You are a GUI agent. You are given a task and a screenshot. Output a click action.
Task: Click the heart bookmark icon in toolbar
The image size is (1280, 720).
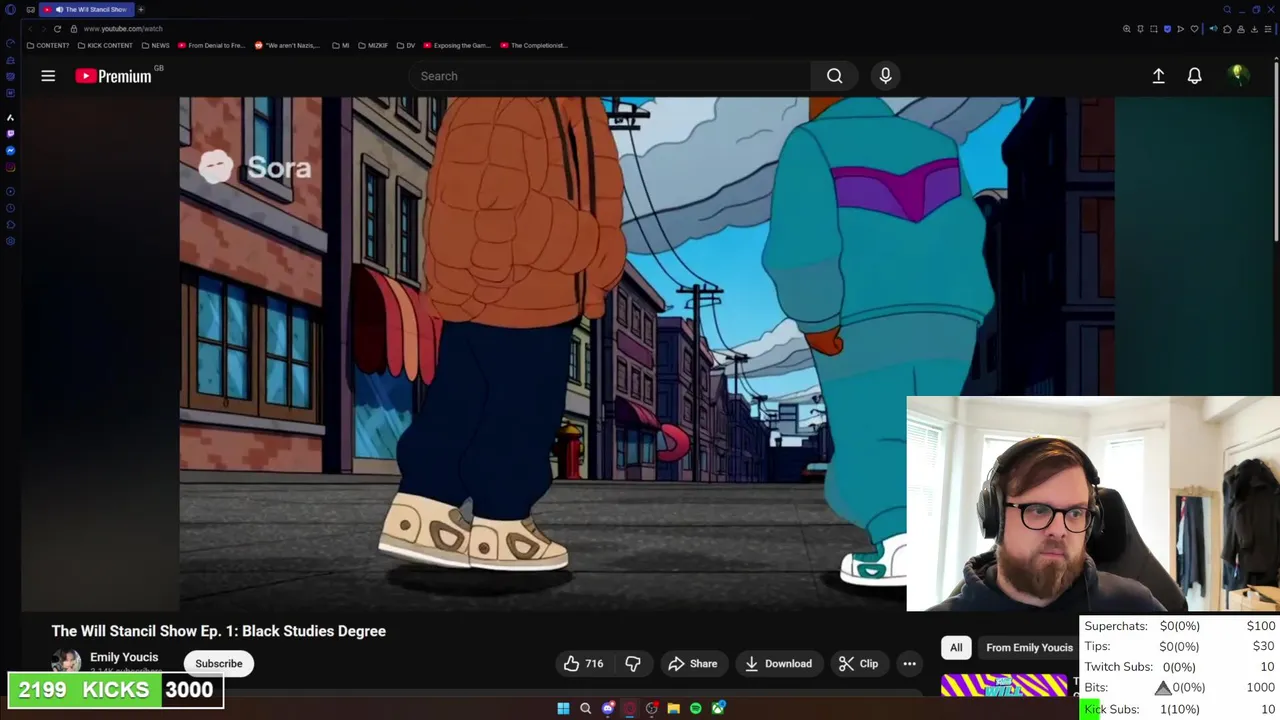1194,29
